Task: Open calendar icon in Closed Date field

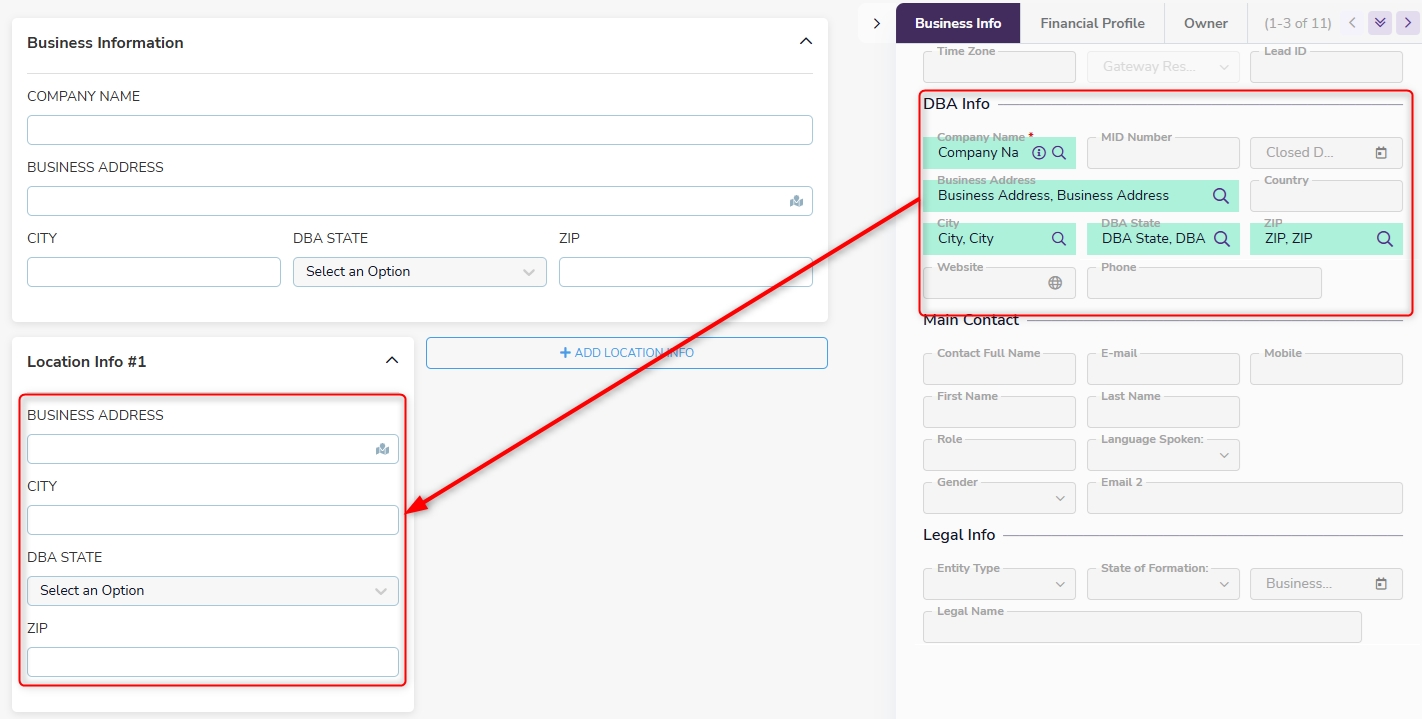Action: point(1381,153)
